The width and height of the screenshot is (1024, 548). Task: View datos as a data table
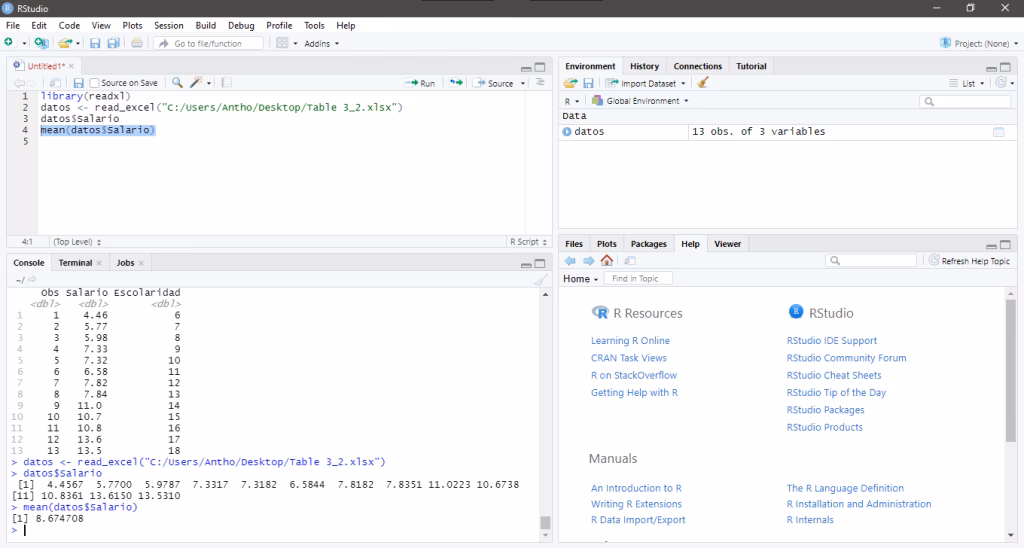pos(999,132)
